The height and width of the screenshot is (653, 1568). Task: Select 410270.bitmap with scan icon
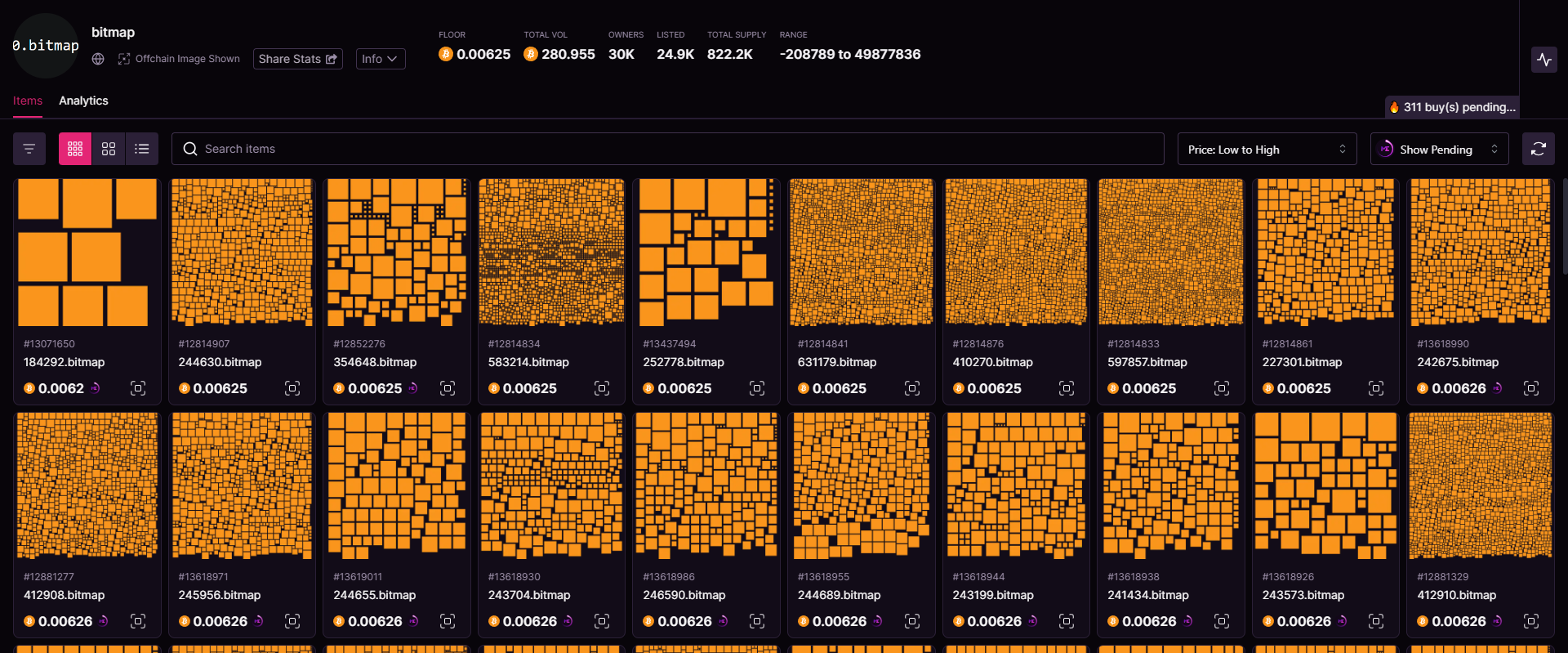pyautogui.click(x=1067, y=388)
